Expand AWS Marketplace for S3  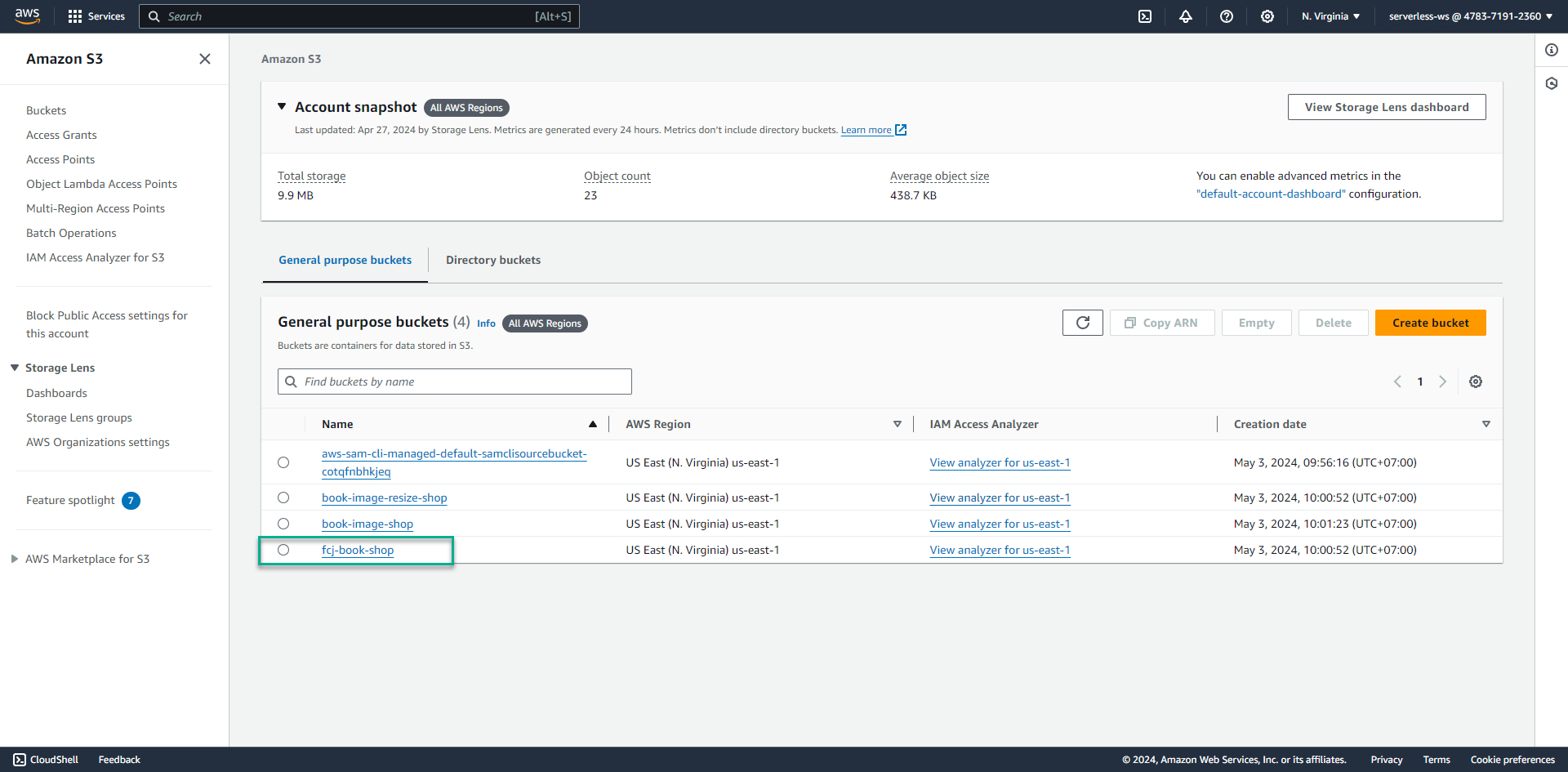tap(15, 559)
